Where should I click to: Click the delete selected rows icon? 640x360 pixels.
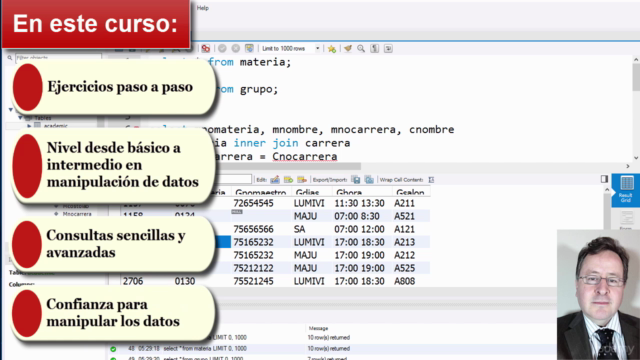tap(302, 180)
